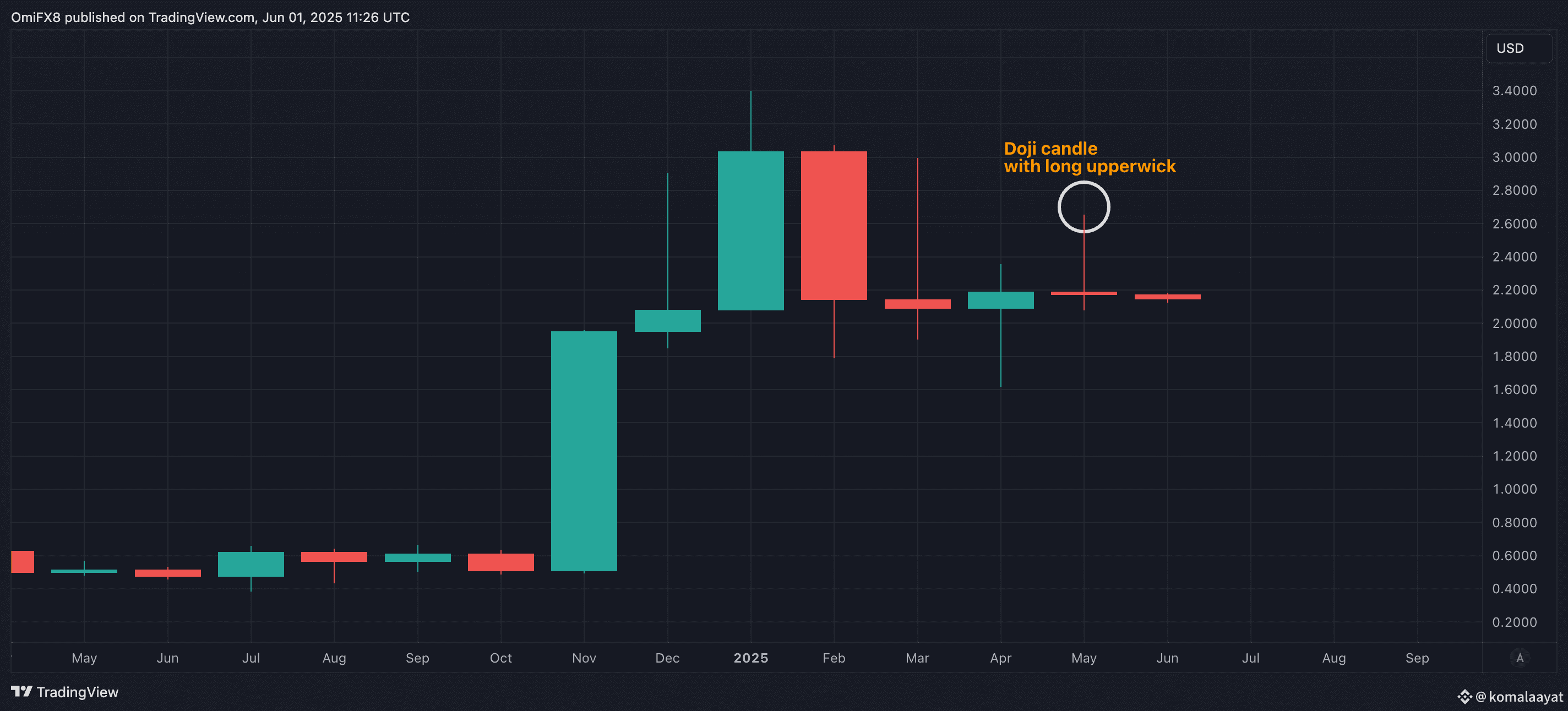Click the @komalaayat username
This screenshot has width=1568, height=711.
coord(1520,696)
